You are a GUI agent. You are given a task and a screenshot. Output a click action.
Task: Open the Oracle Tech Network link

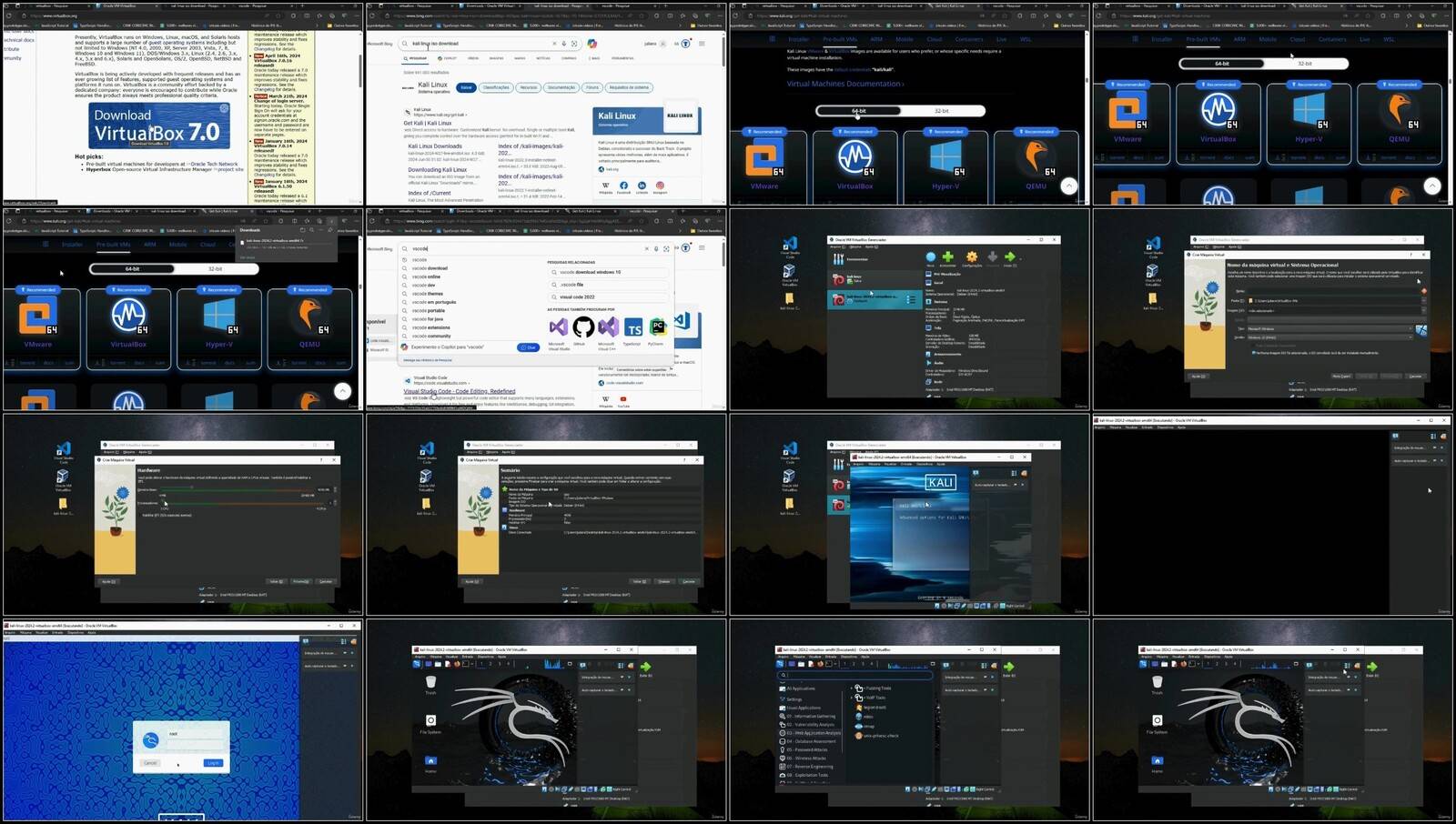(214, 165)
